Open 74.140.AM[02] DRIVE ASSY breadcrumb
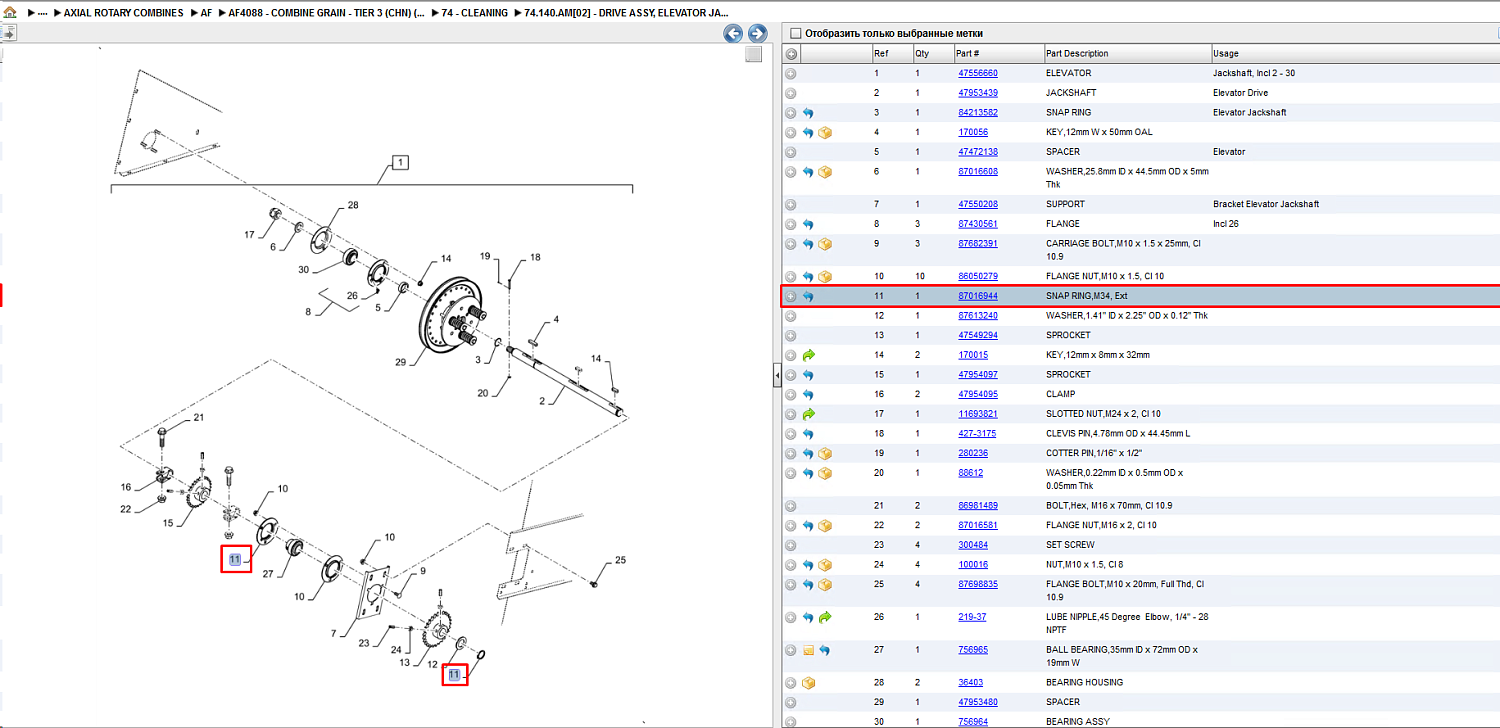 (627, 13)
